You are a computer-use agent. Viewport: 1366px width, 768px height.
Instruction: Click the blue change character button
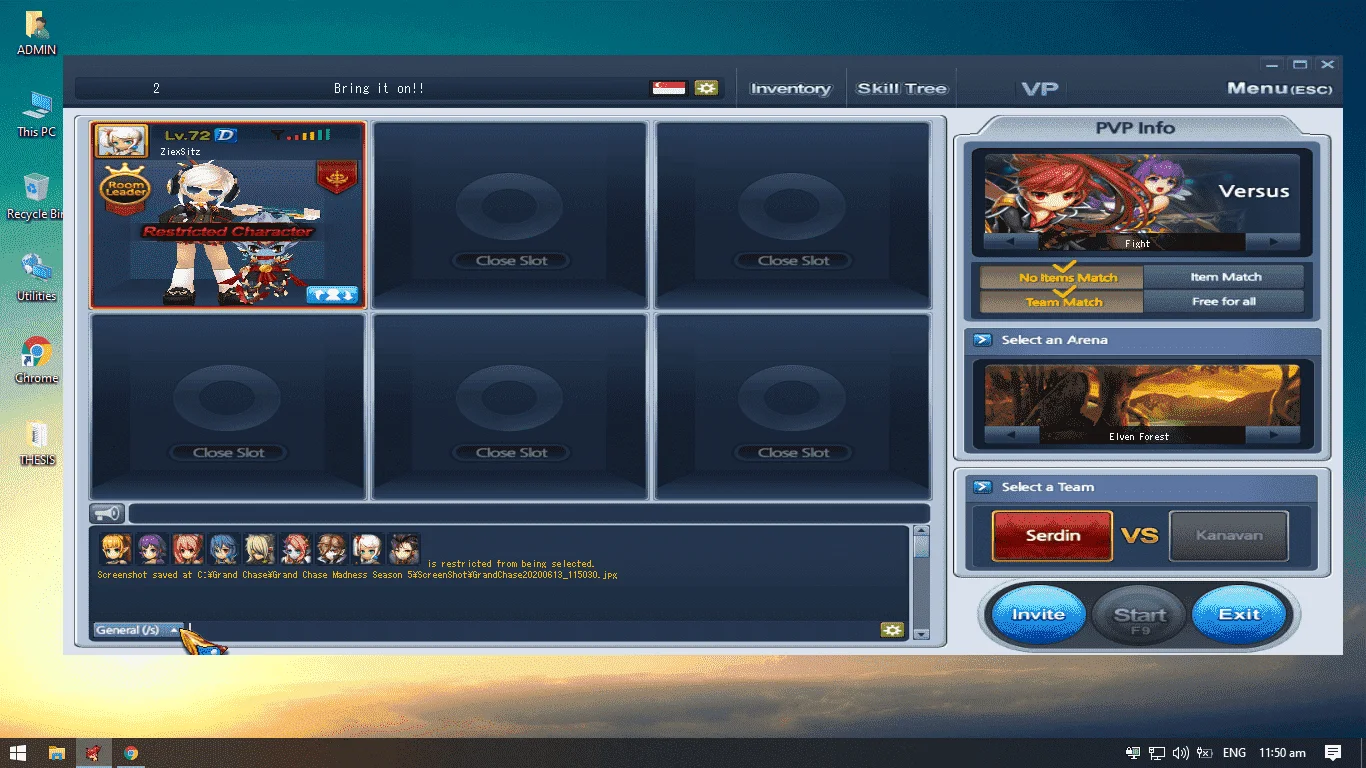coord(332,294)
